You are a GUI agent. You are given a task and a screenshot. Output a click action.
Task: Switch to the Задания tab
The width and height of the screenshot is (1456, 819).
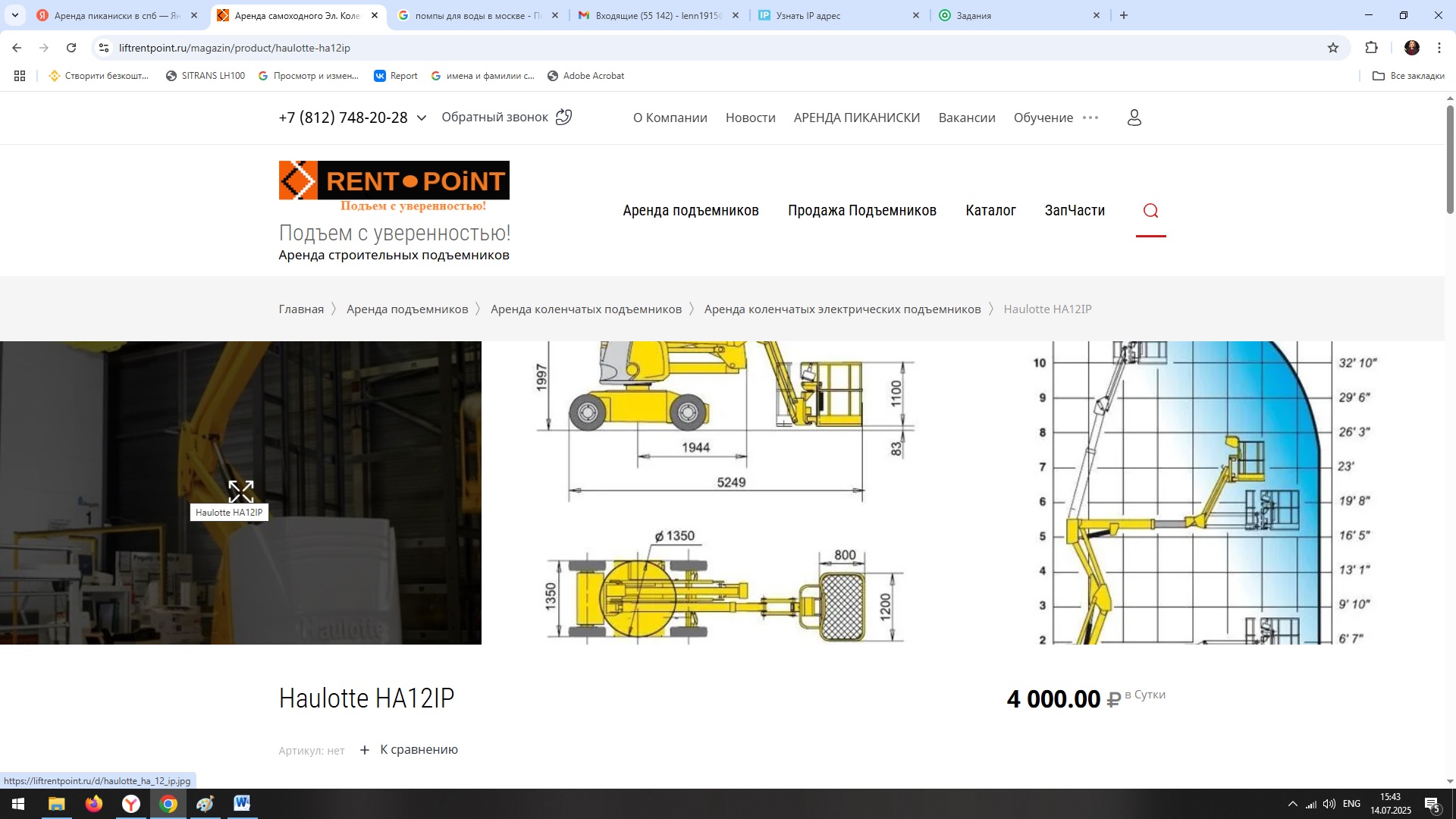point(1019,15)
